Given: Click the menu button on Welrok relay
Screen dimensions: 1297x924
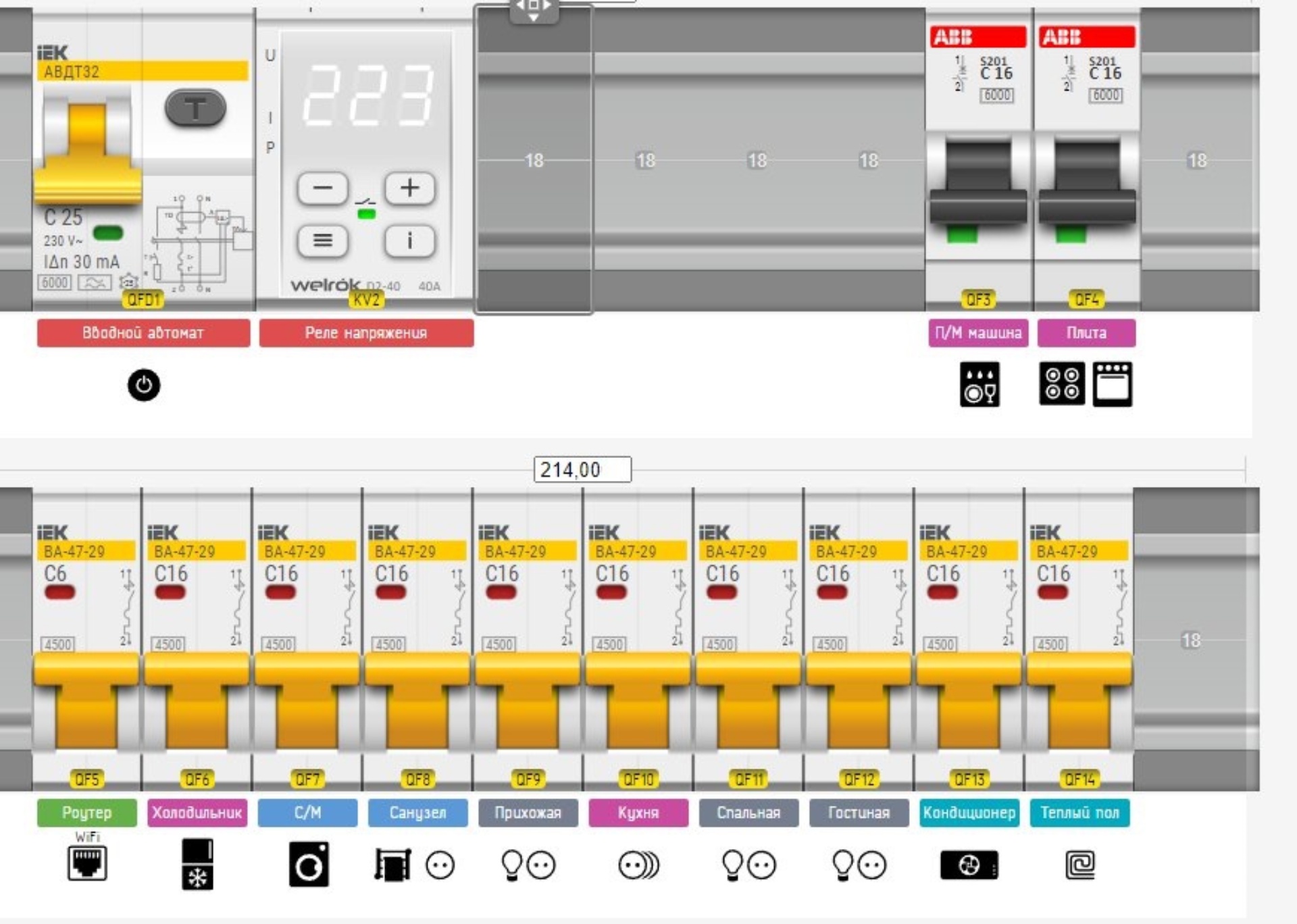Looking at the screenshot, I should pos(323,240).
